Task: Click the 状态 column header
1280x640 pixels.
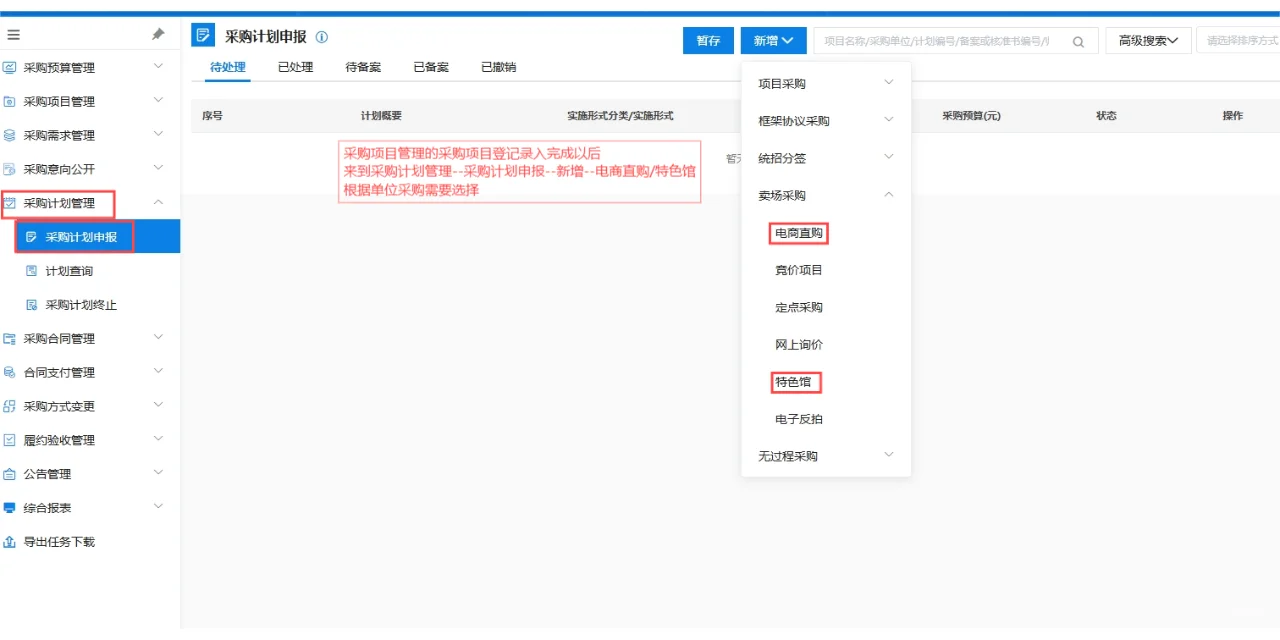Action: [x=1106, y=116]
